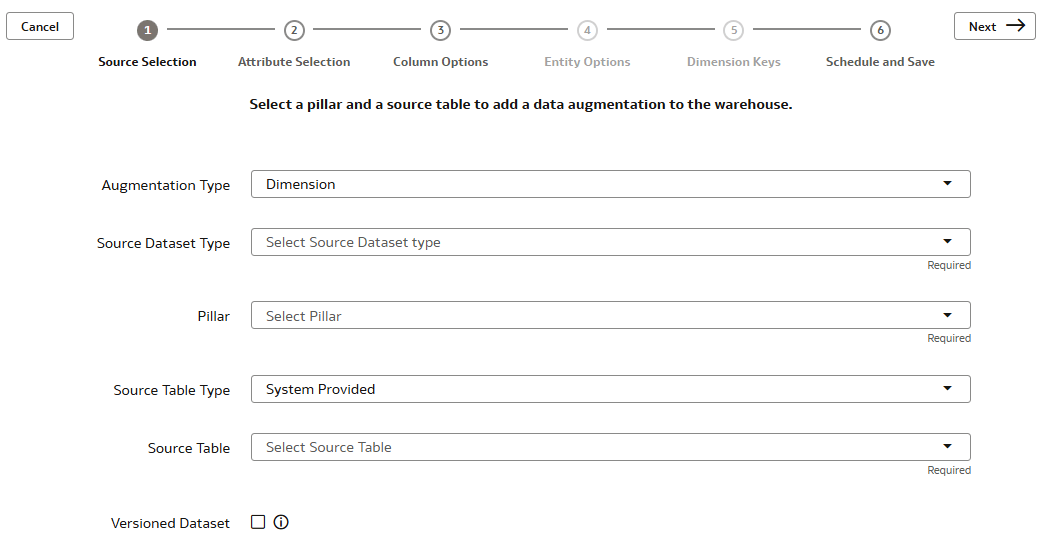This screenshot has height=537, width=1039.
Task: Click step 4 Entity Options circle
Action: (587, 30)
